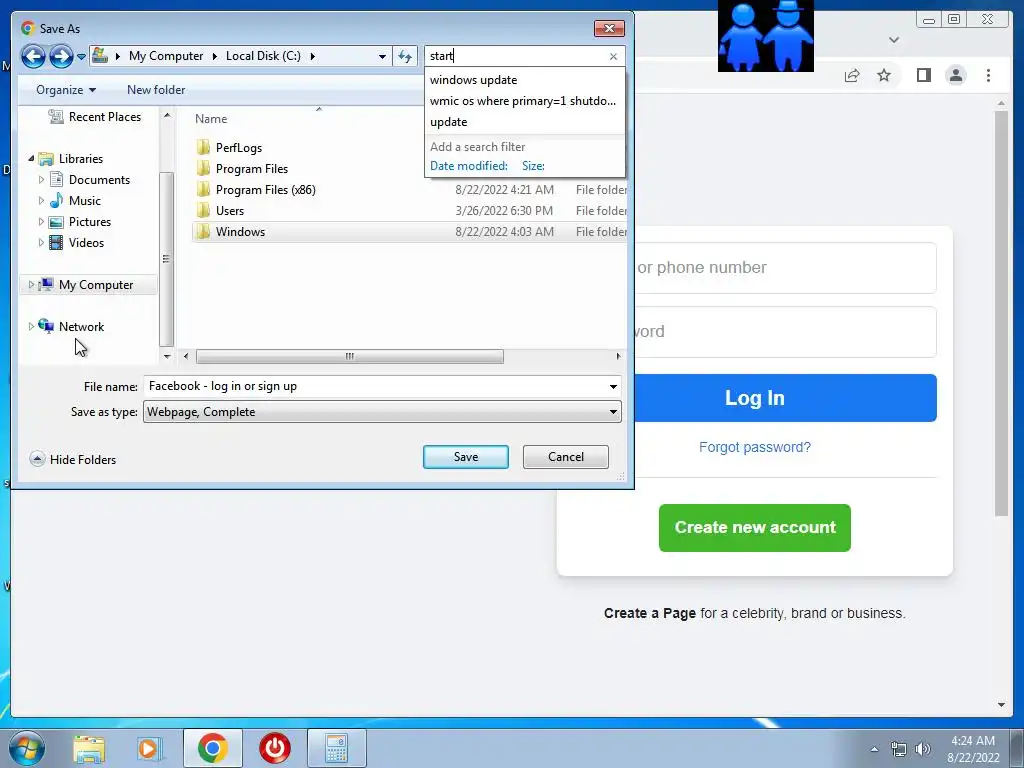Open Windows Start button
Screen dimensions: 1024x768
[x=27, y=748]
